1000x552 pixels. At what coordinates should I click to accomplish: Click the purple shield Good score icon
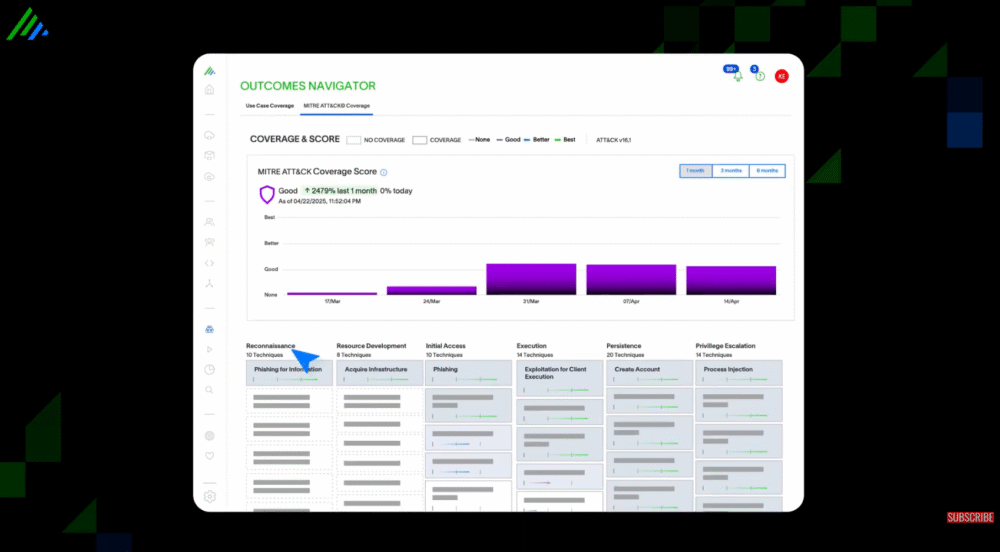click(267, 194)
